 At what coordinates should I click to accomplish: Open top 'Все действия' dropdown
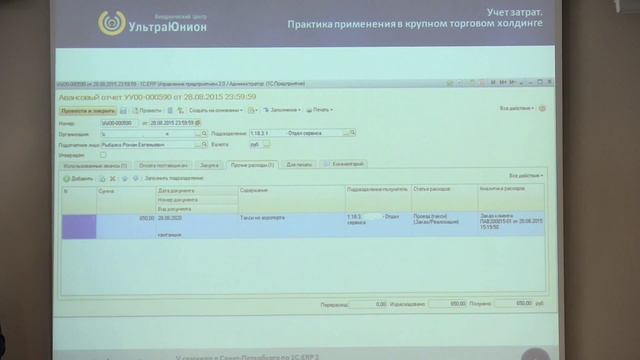[517, 109]
